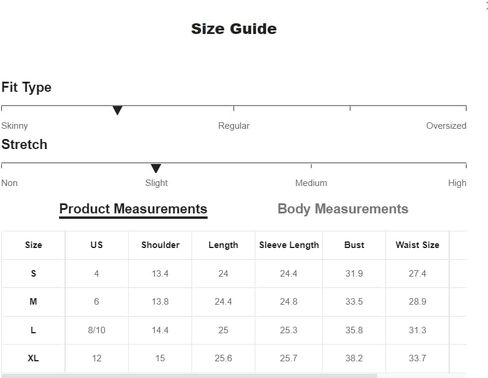This screenshot has height=378, width=488.
Task: Click the 8/10 US size cell
Action: (x=97, y=330)
